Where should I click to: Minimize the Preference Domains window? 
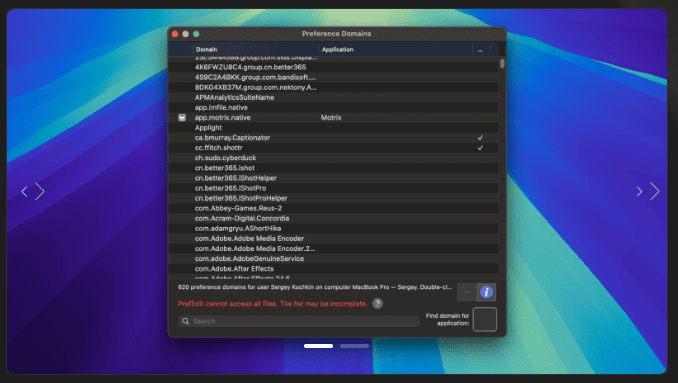point(185,34)
